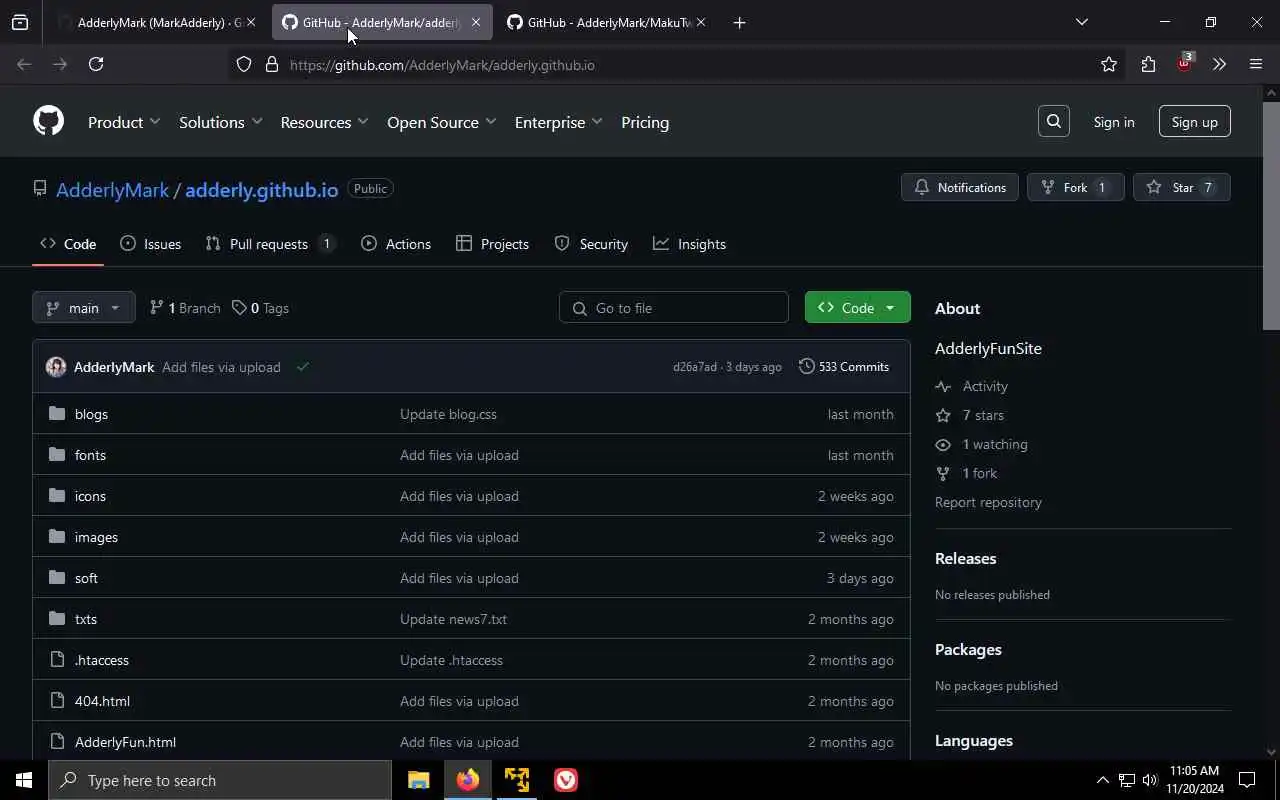Click the Sign up button
This screenshot has height=800, width=1280.
pyautogui.click(x=1194, y=122)
